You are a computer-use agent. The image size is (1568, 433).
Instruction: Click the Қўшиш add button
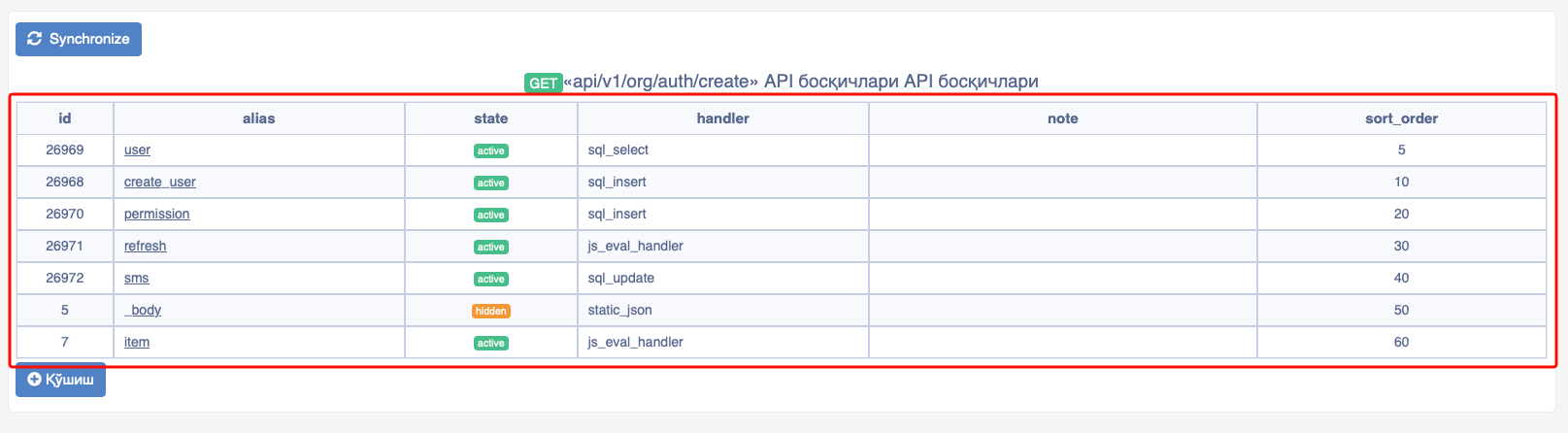60,380
